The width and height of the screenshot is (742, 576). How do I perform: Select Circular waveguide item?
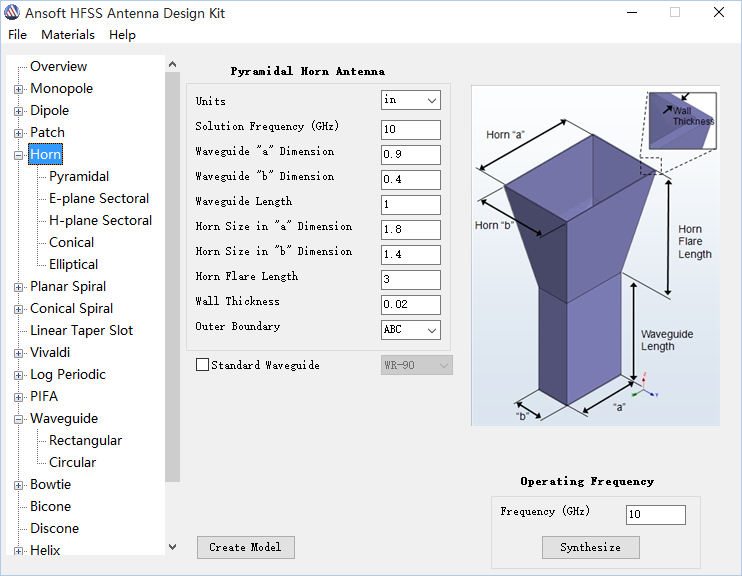pos(72,462)
